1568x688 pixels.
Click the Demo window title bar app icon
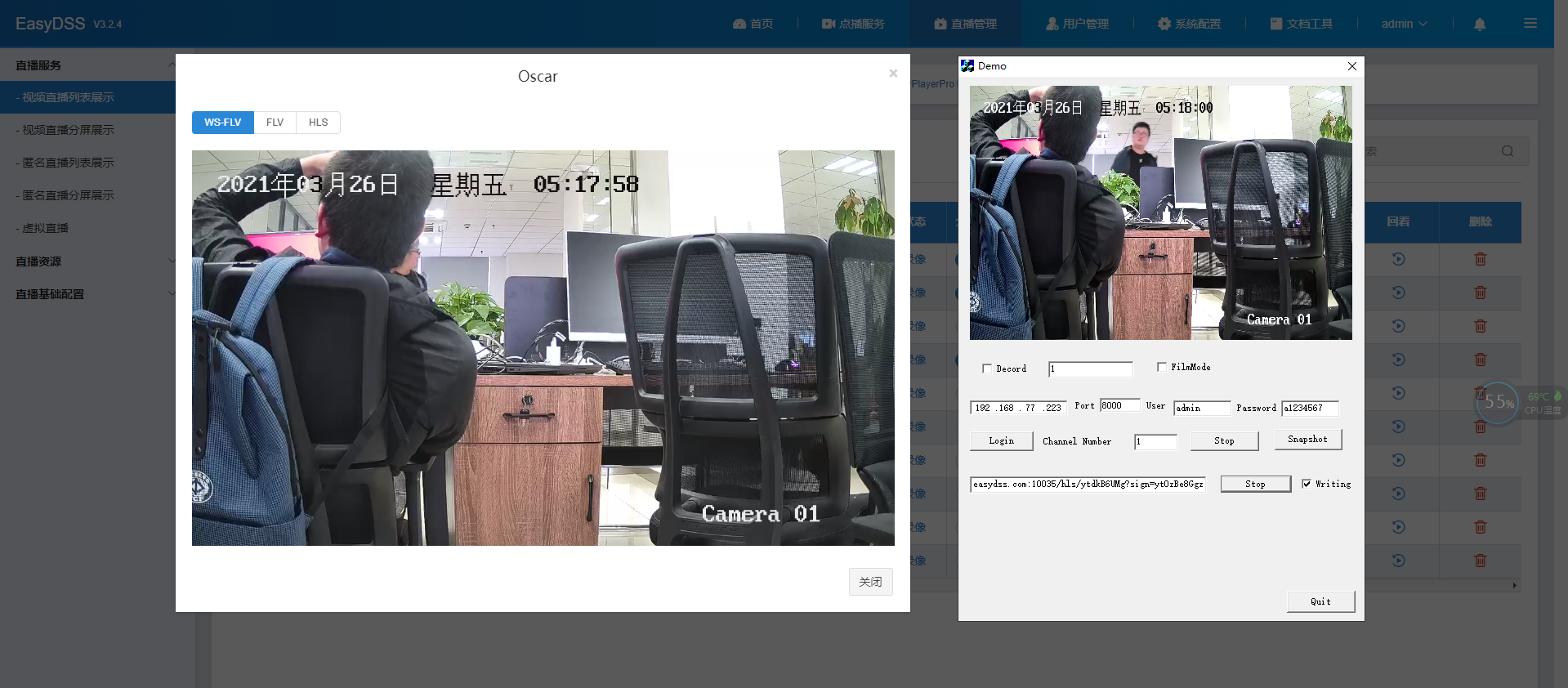click(967, 66)
